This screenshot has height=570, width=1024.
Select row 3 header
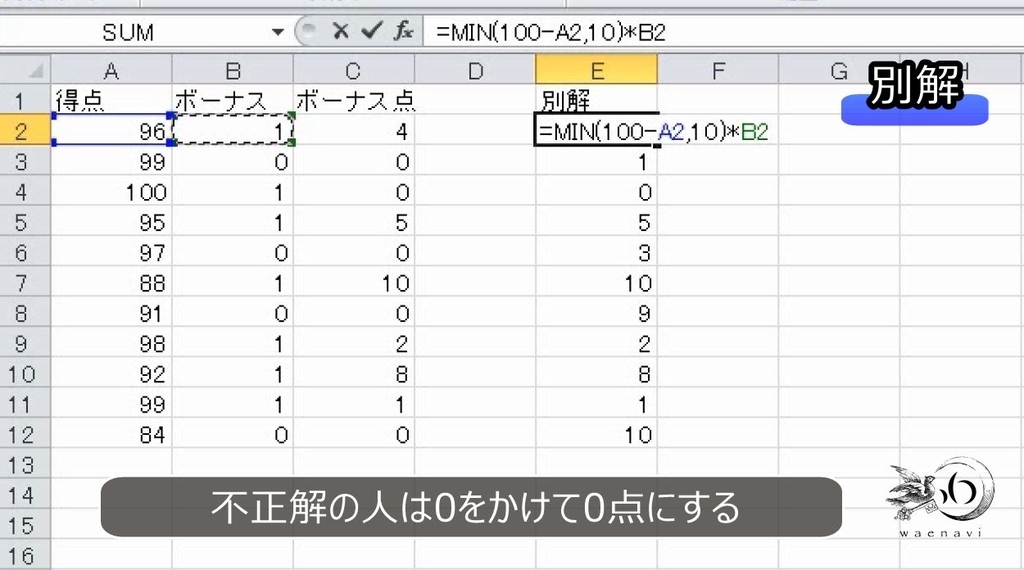pos(25,161)
